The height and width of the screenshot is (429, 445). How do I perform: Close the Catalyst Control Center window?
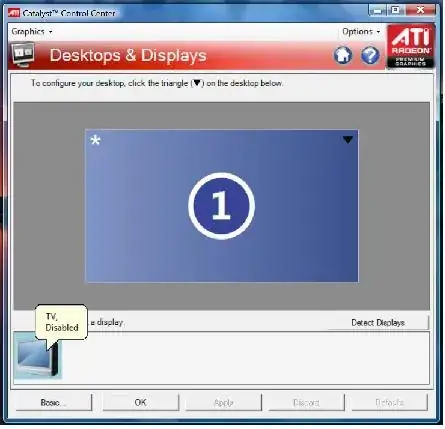point(420,10)
